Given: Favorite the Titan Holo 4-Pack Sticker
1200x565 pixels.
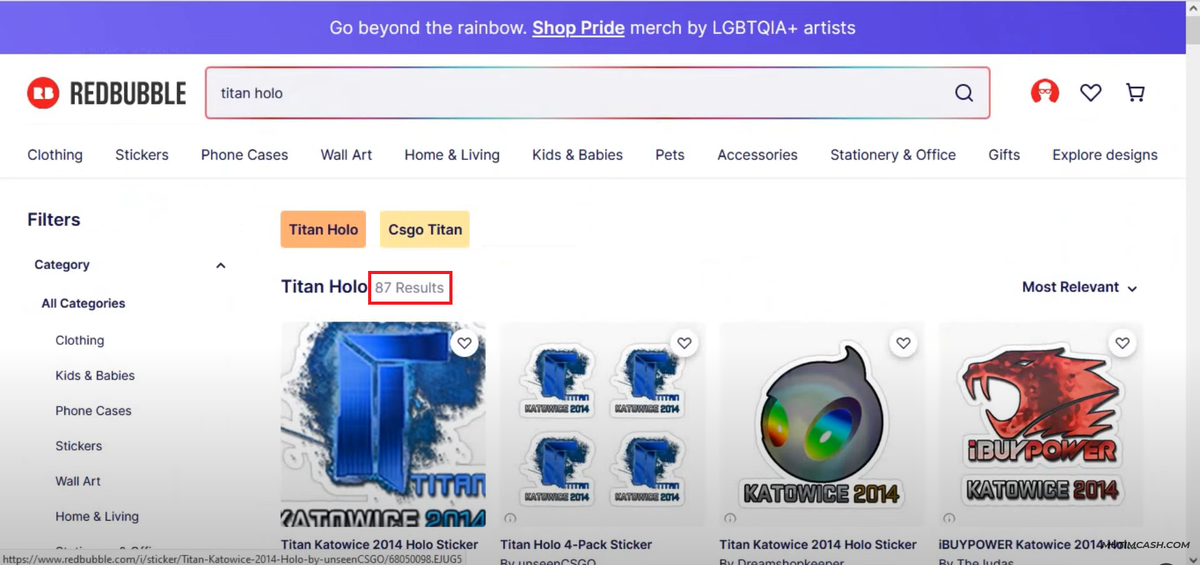Looking at the screenshot, I should point(684,343).
